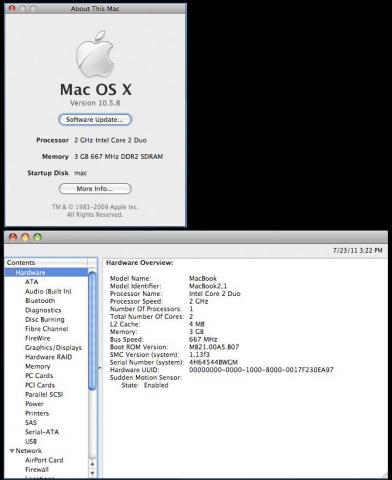The image size is (392, 480).
Task: Select Memory in the sidebar list
Action: [x=38, y=366]
